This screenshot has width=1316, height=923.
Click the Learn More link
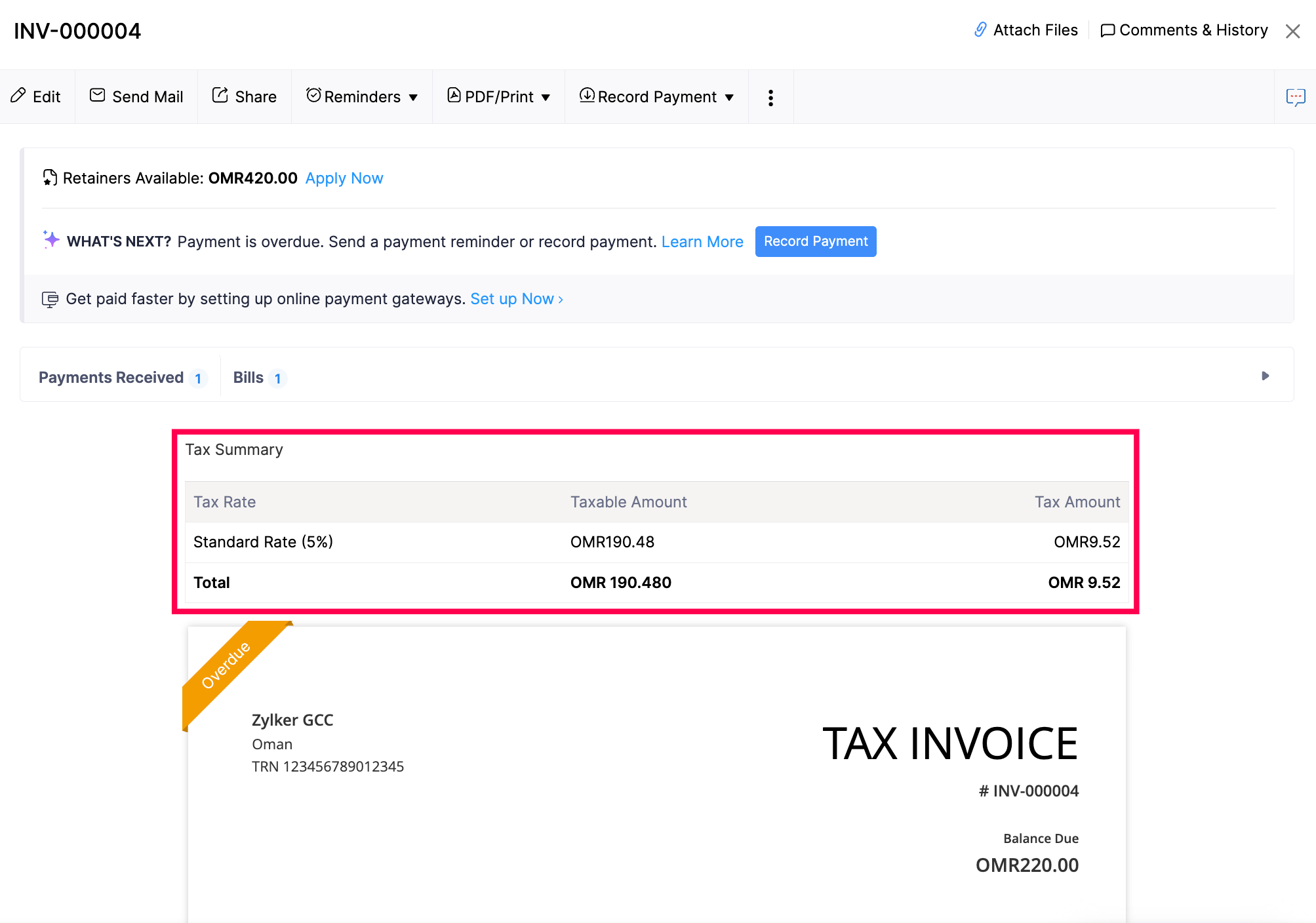(702, 241)
